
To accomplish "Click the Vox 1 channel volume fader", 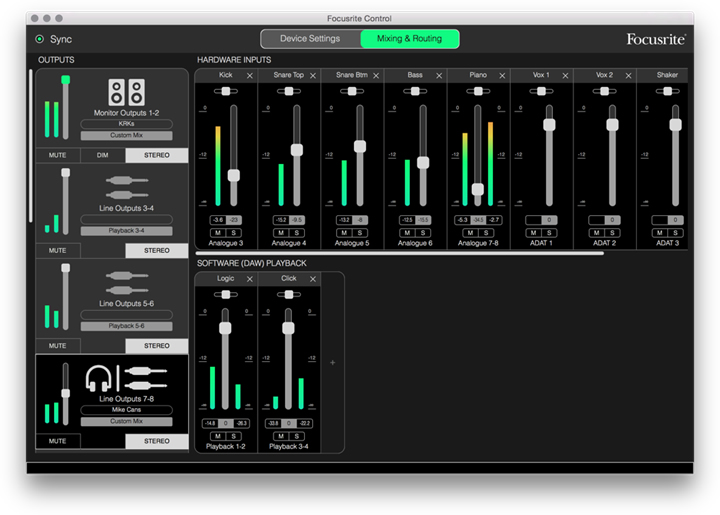I will (549, 125).
